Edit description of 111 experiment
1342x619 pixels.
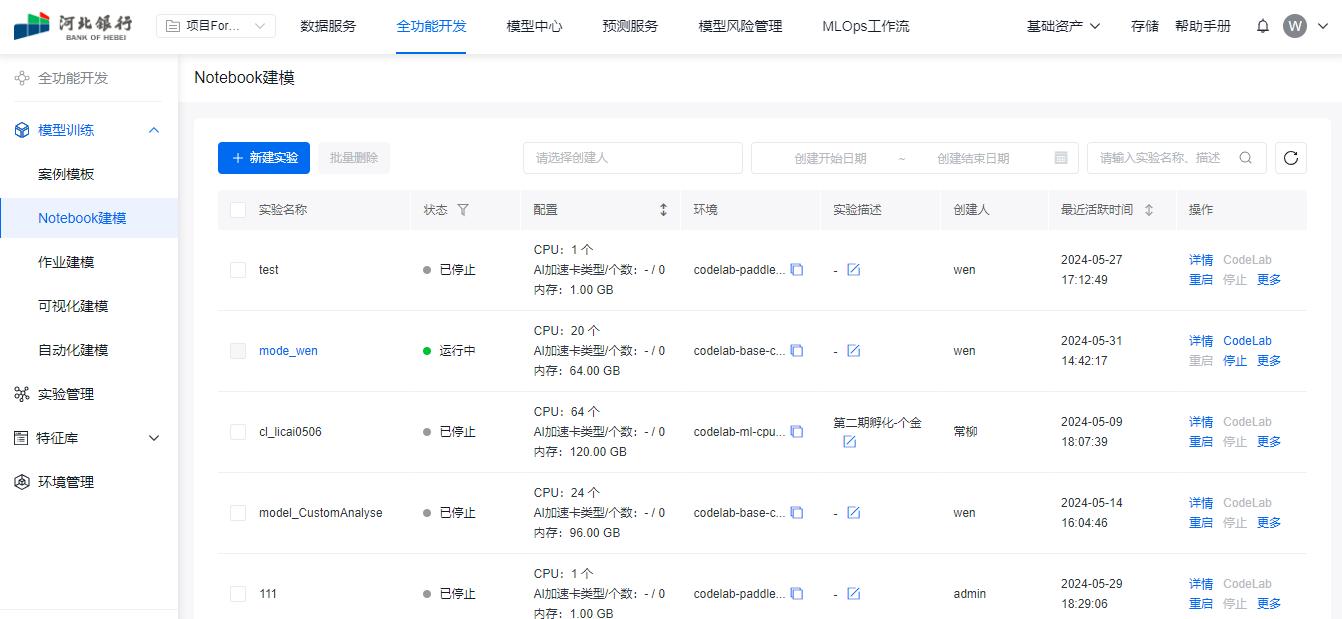(x=854, y=594)
